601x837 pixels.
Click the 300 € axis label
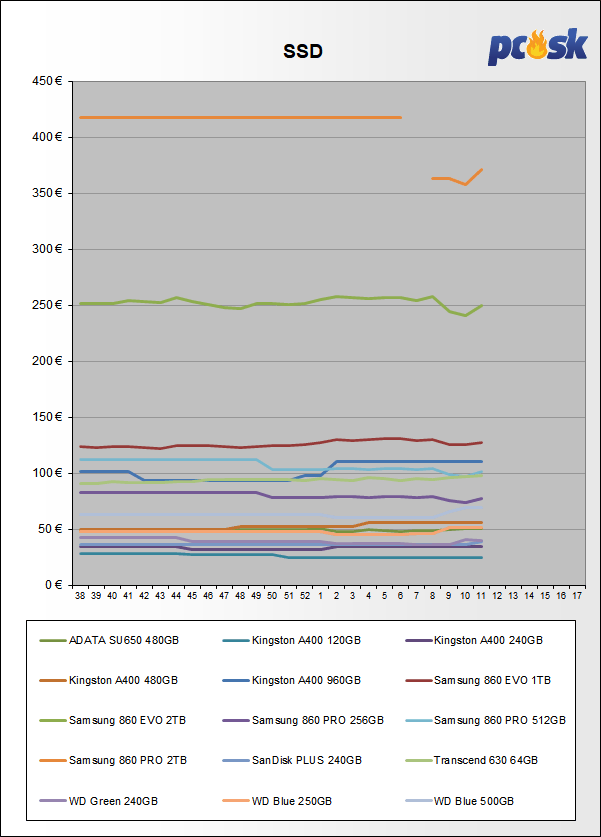pyautogui.click(x=47, y=249)
